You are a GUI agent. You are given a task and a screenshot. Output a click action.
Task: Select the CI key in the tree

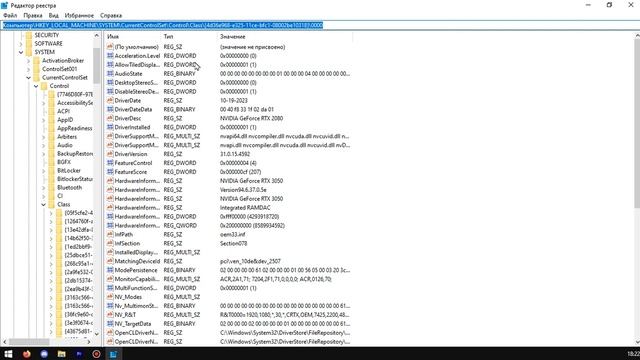[60, 196]
